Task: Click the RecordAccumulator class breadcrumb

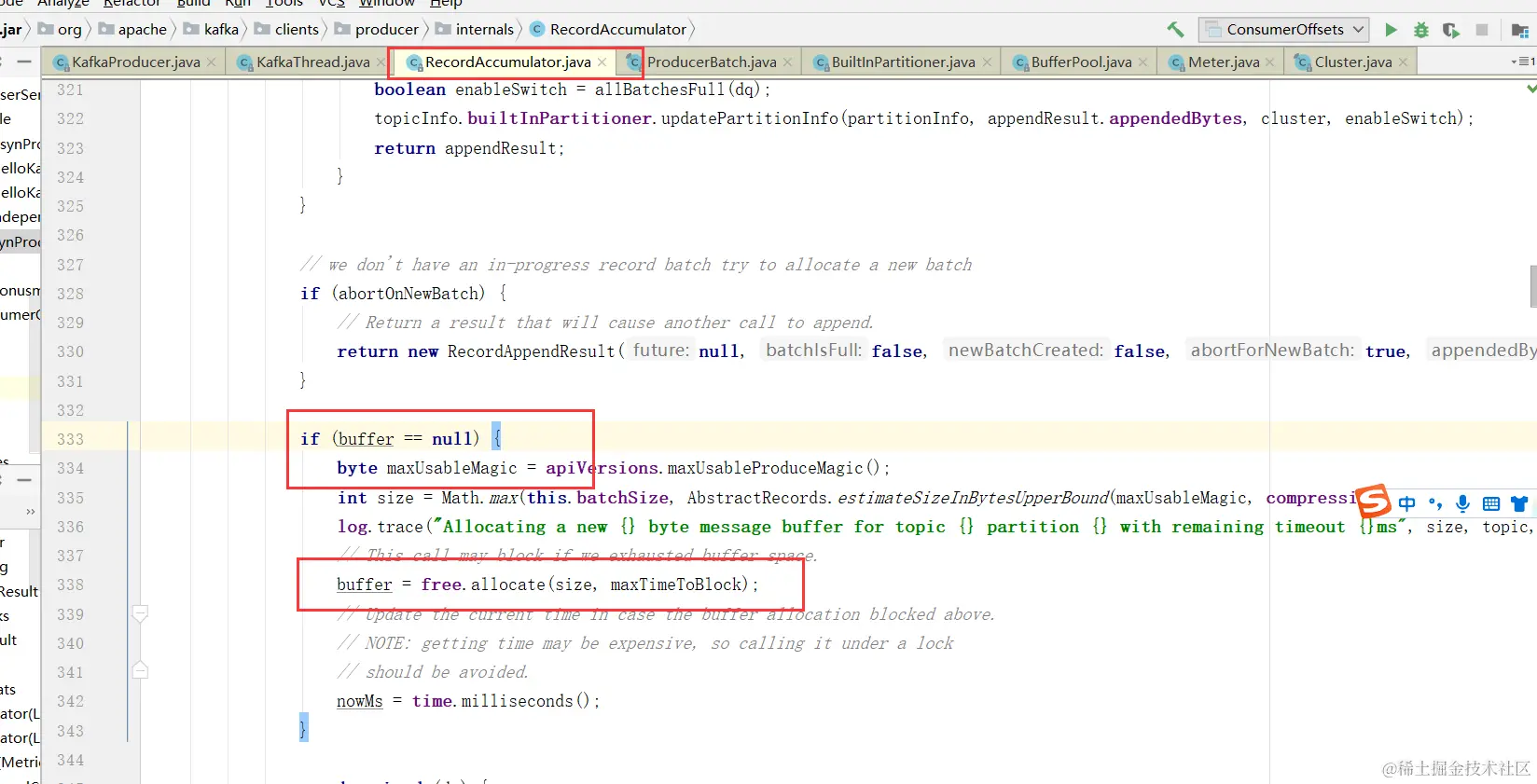Action: 608,30
